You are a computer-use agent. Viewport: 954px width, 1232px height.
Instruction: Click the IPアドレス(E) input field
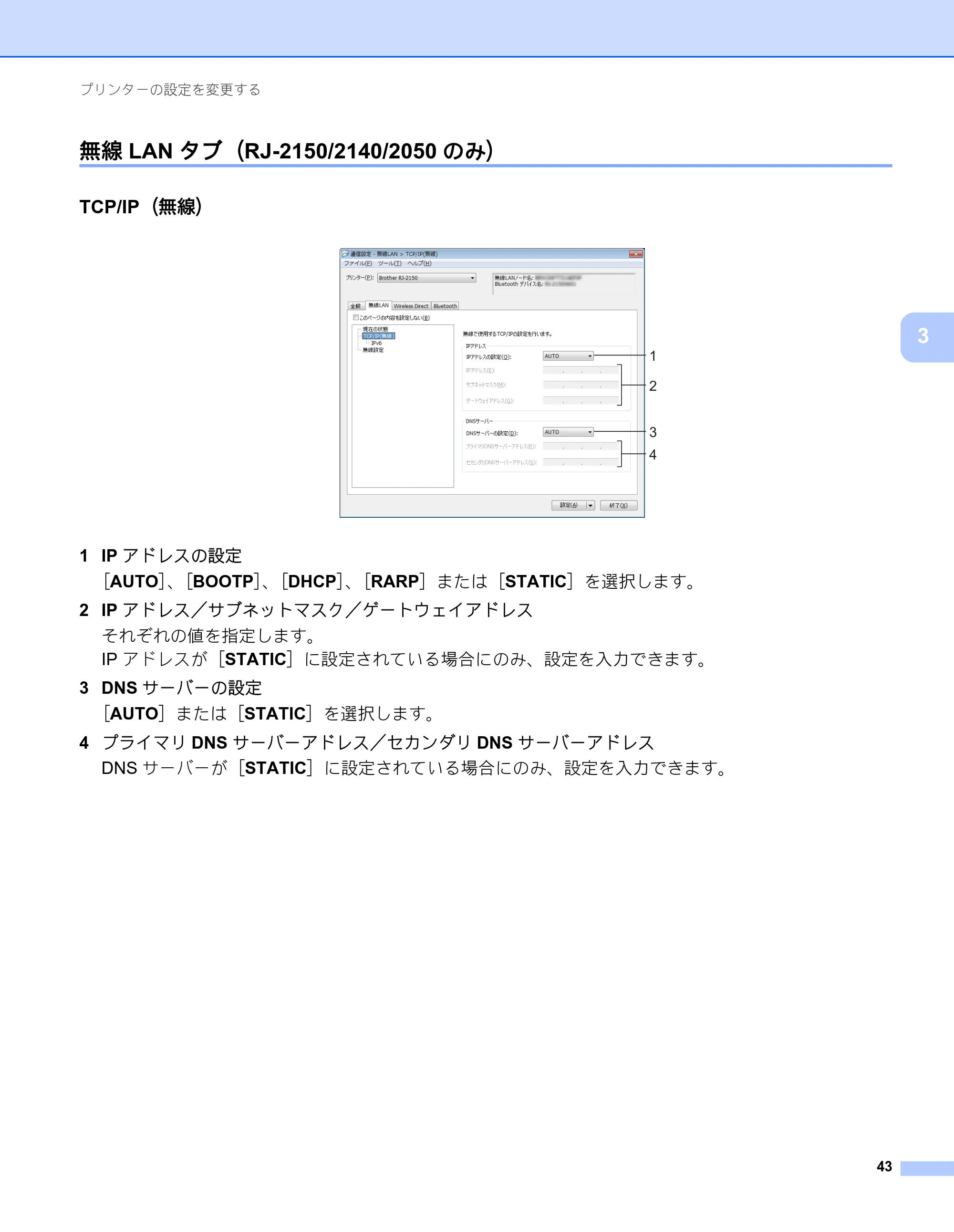(x=581, y=371)
